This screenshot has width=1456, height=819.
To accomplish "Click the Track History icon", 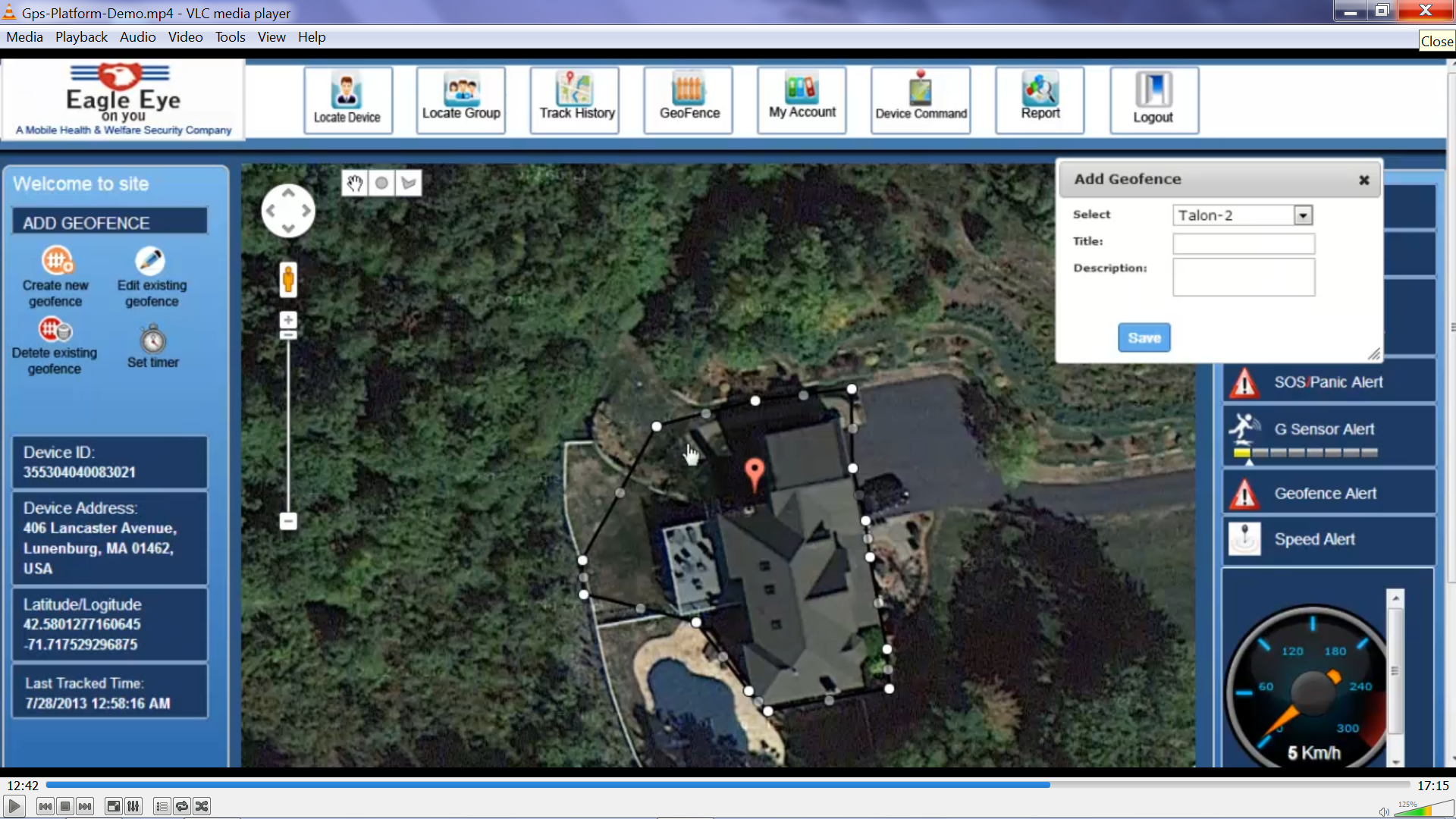I will click(x=577, y=97).
